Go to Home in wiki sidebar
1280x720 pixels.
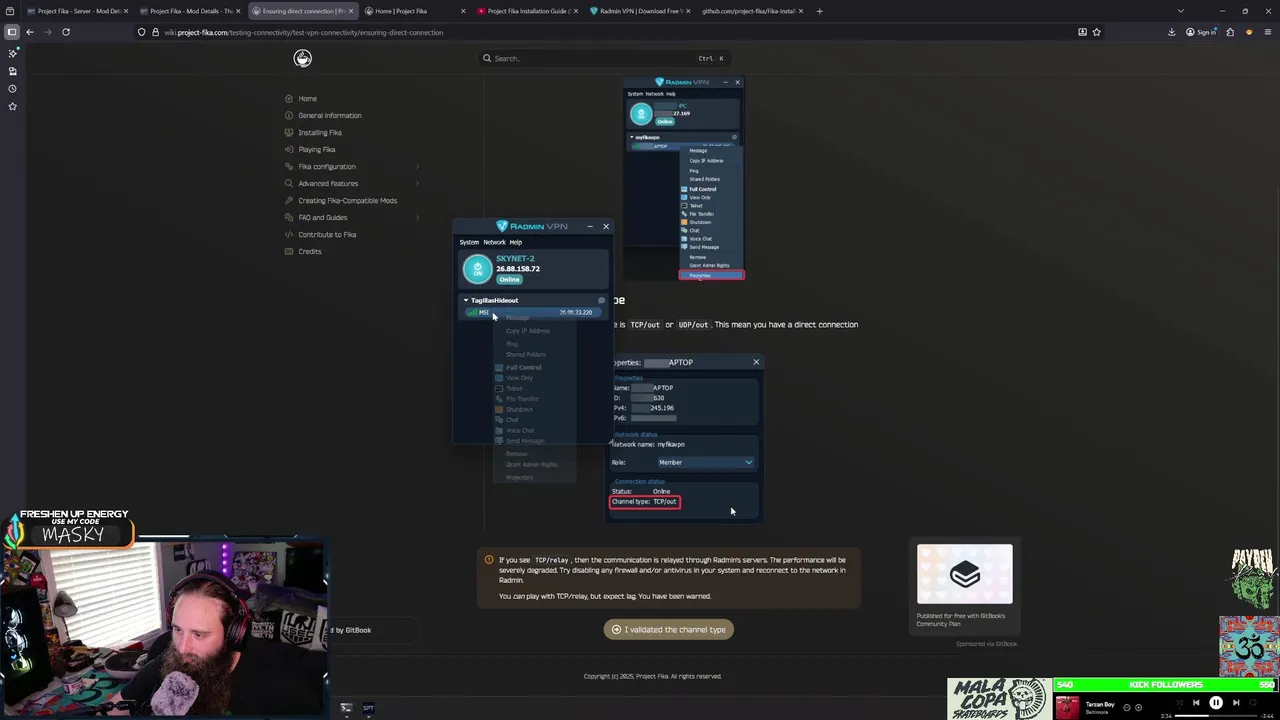307,98
